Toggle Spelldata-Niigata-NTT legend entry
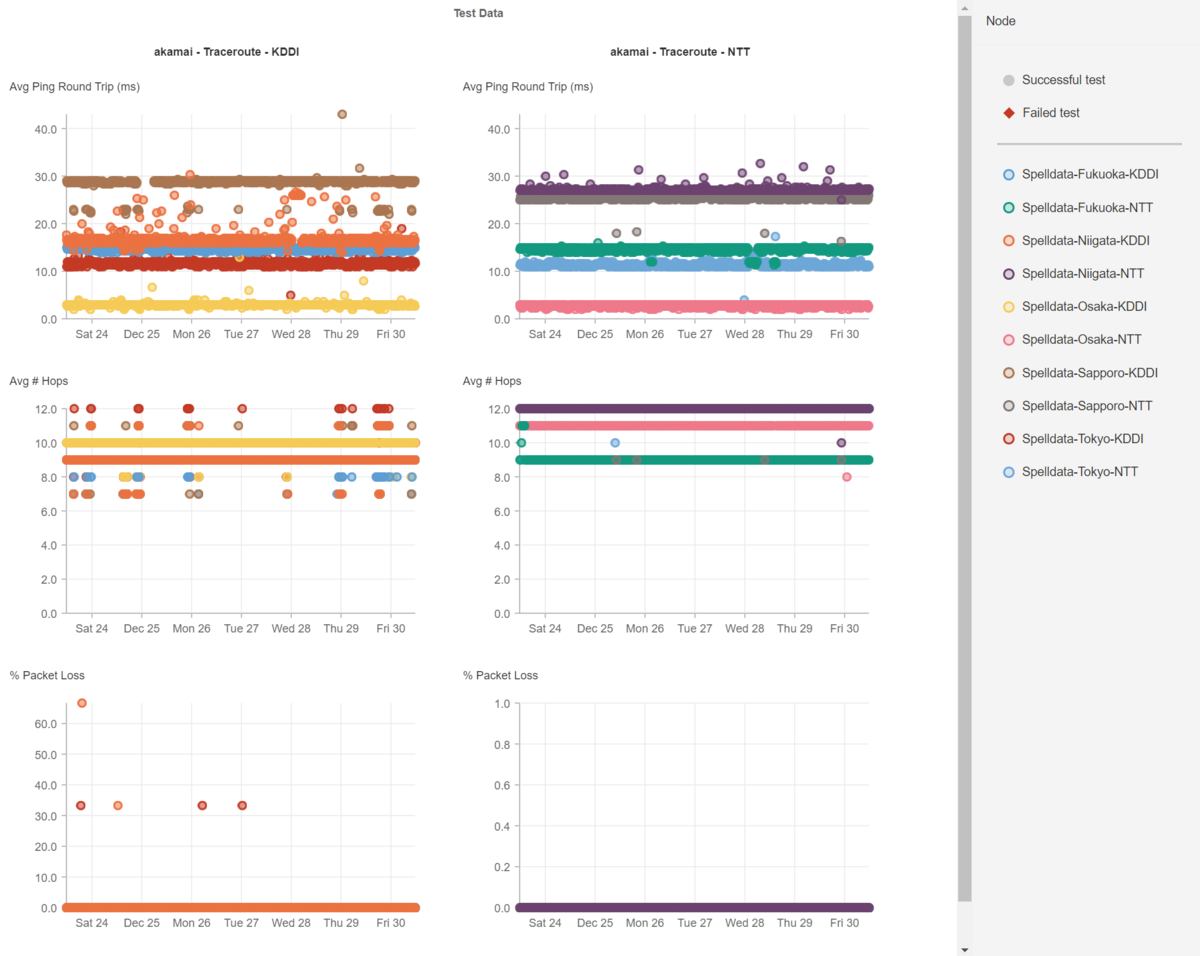Screen dimensions: 1200x956 tap(1073, 273)
